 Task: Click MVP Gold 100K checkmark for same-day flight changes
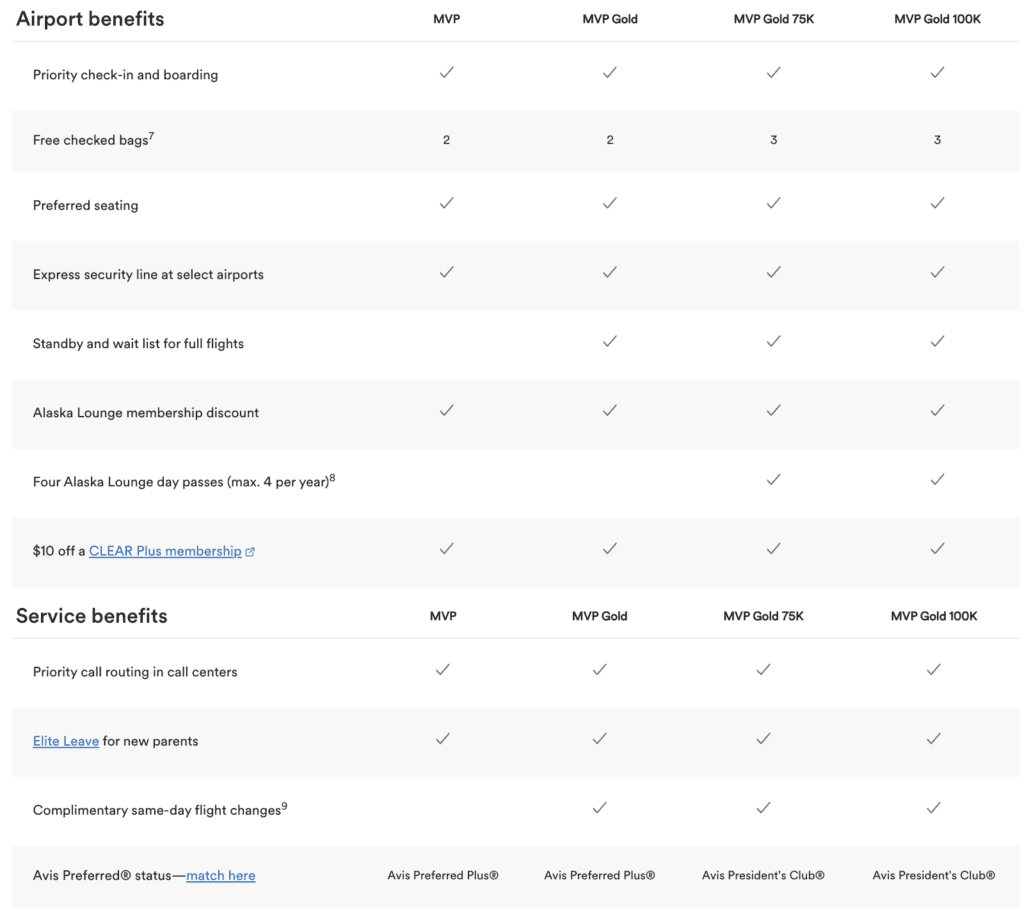point(934,809)
